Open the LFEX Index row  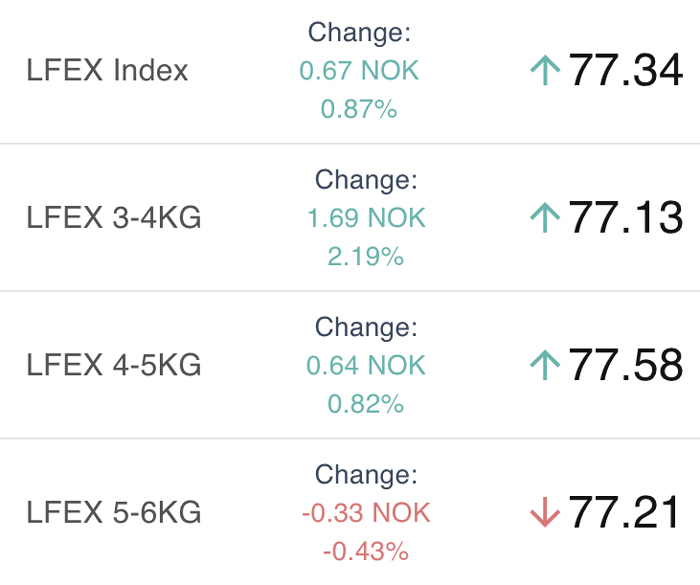point(350,71)
